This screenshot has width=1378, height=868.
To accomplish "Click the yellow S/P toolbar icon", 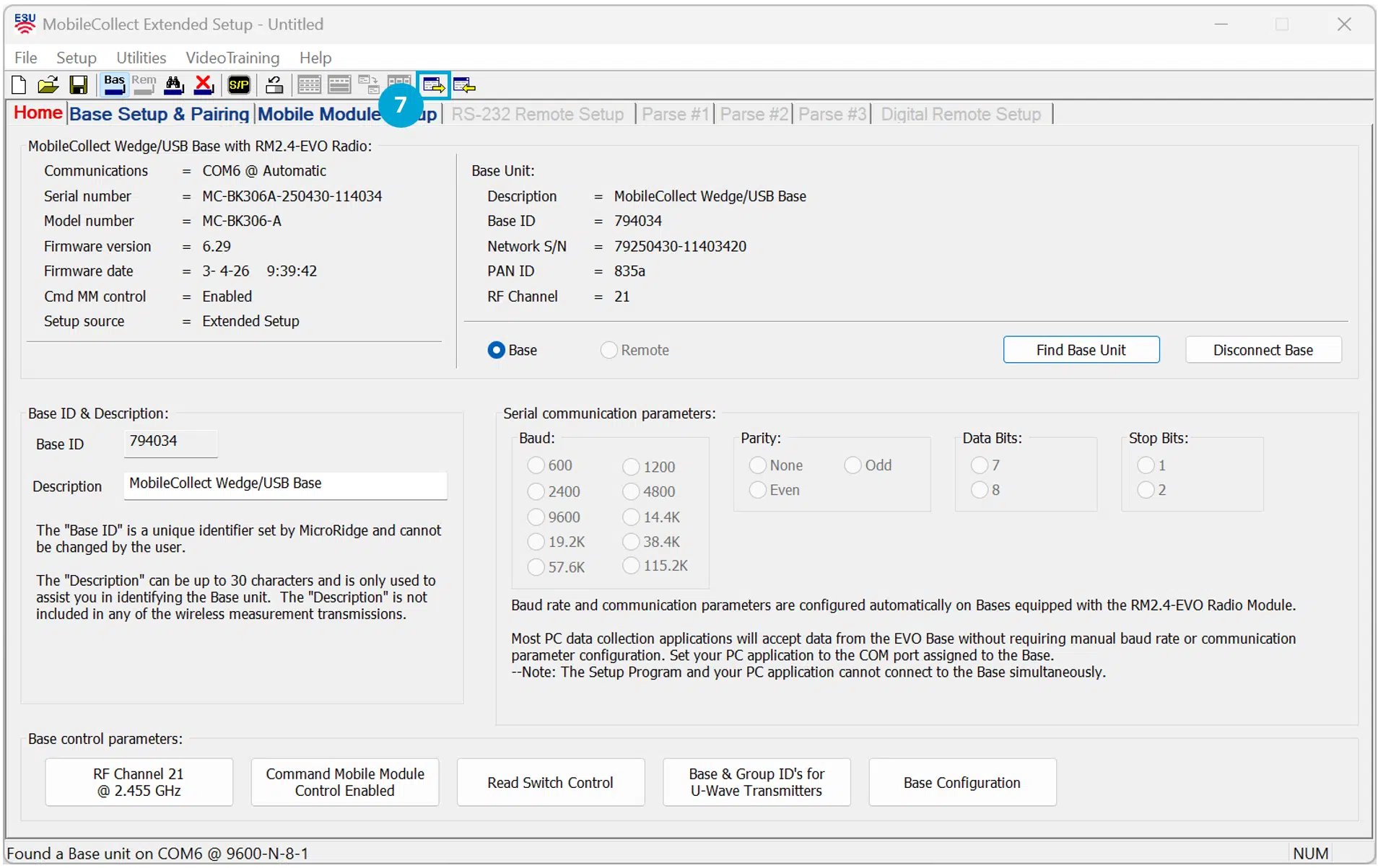I will pos(239,85).
